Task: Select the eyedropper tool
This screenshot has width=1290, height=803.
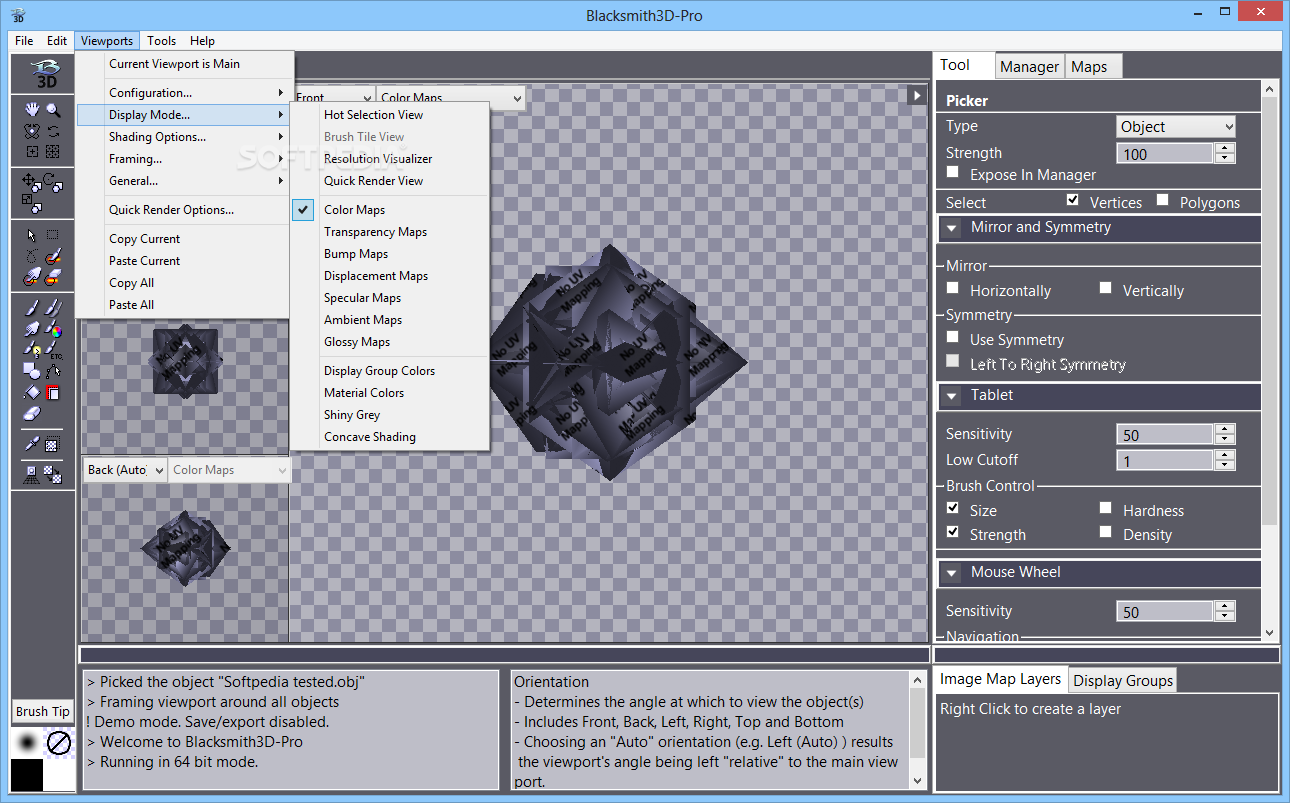Action: pyautogui.click(x=32, y=443)
